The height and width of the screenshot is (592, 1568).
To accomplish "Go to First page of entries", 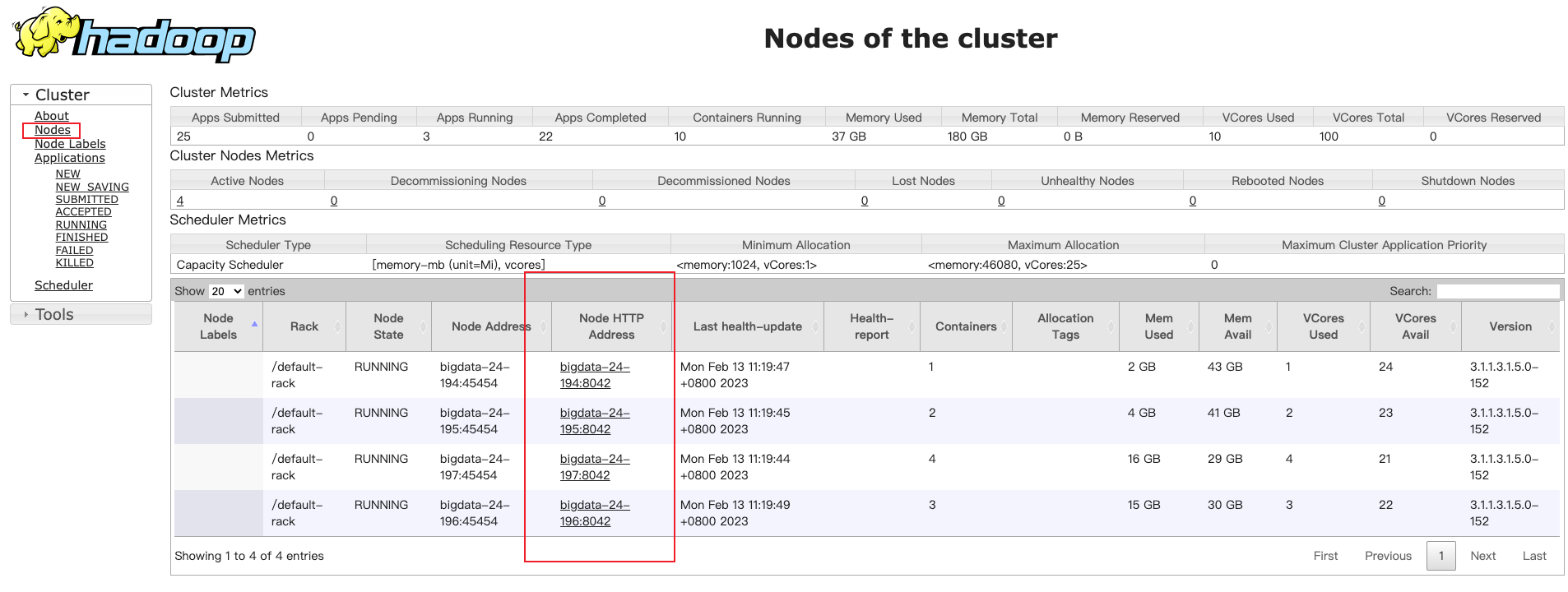I will click(1325, 556).
